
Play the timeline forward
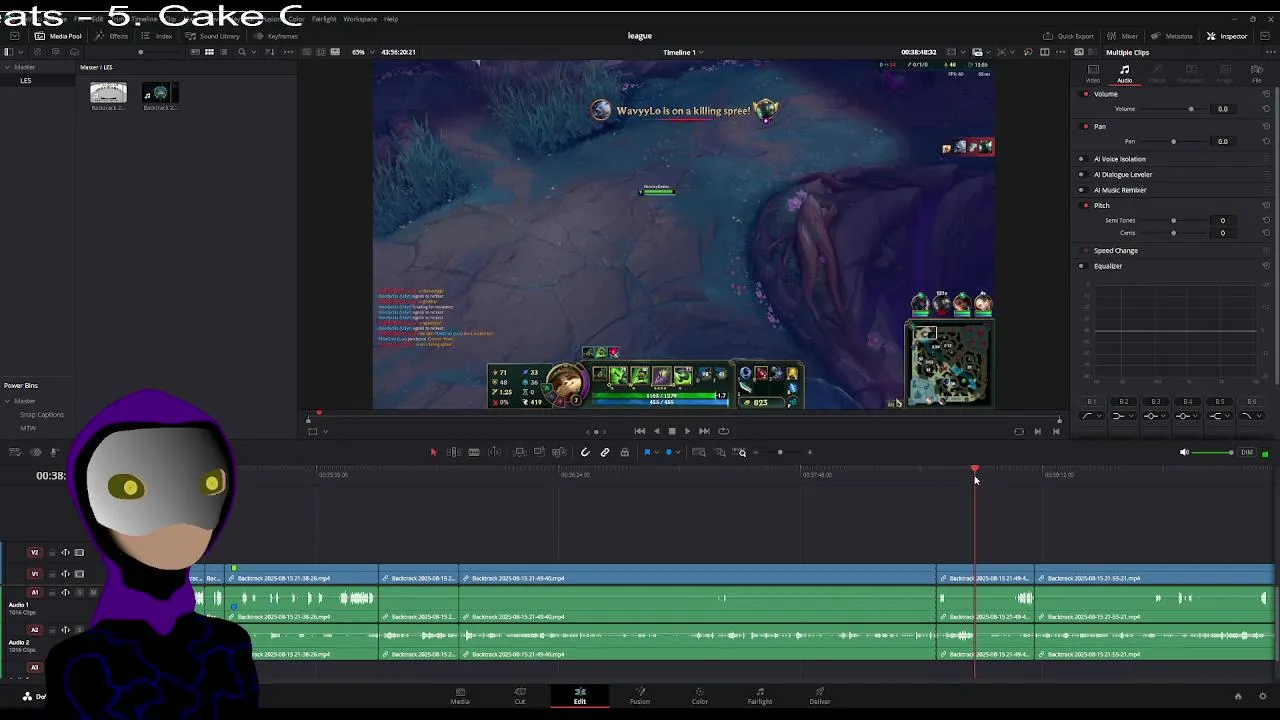(687, 431)
